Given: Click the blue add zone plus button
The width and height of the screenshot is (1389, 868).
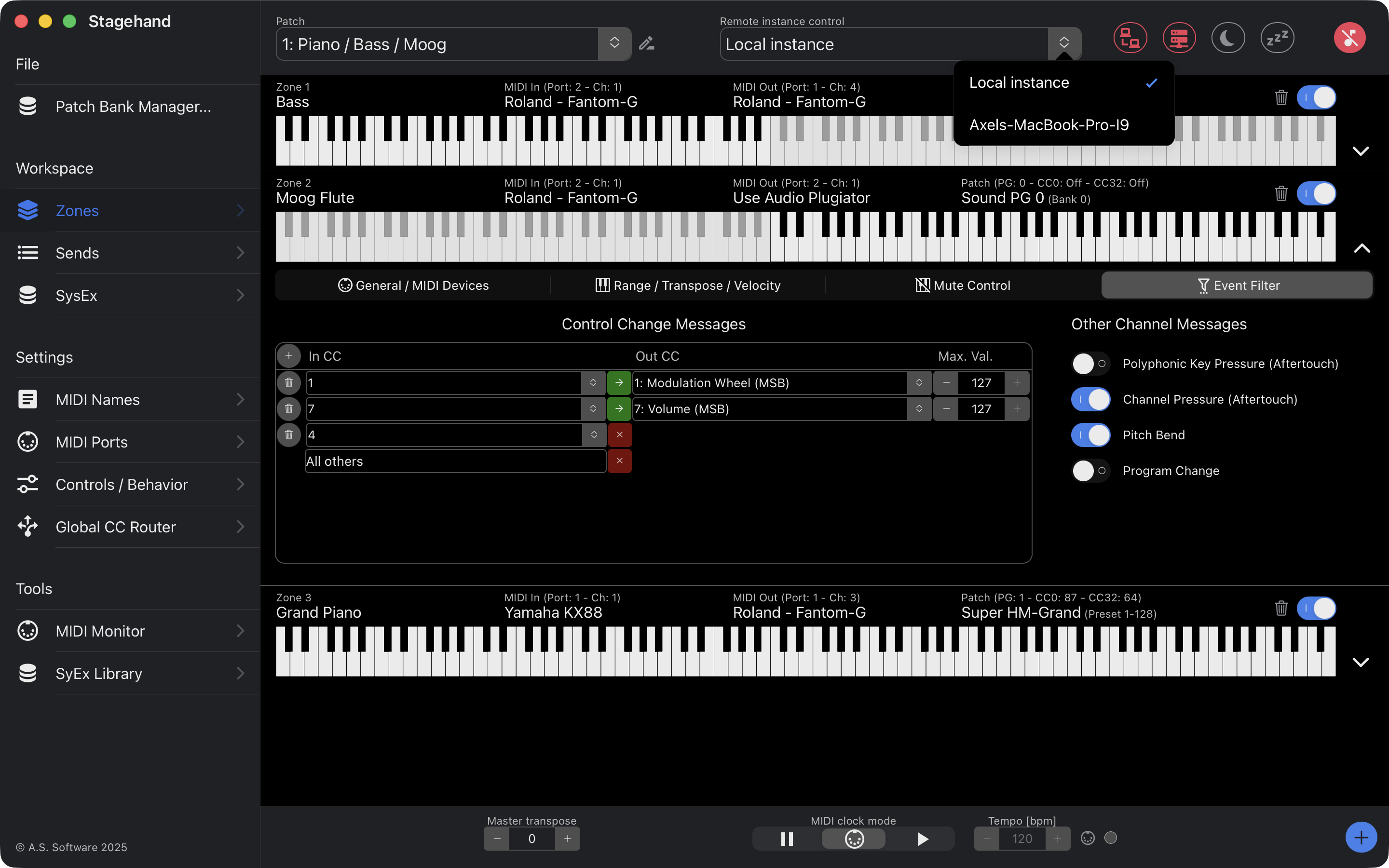Looking at the screenshot, I should pyautogui.click(x=1361, y=838).
